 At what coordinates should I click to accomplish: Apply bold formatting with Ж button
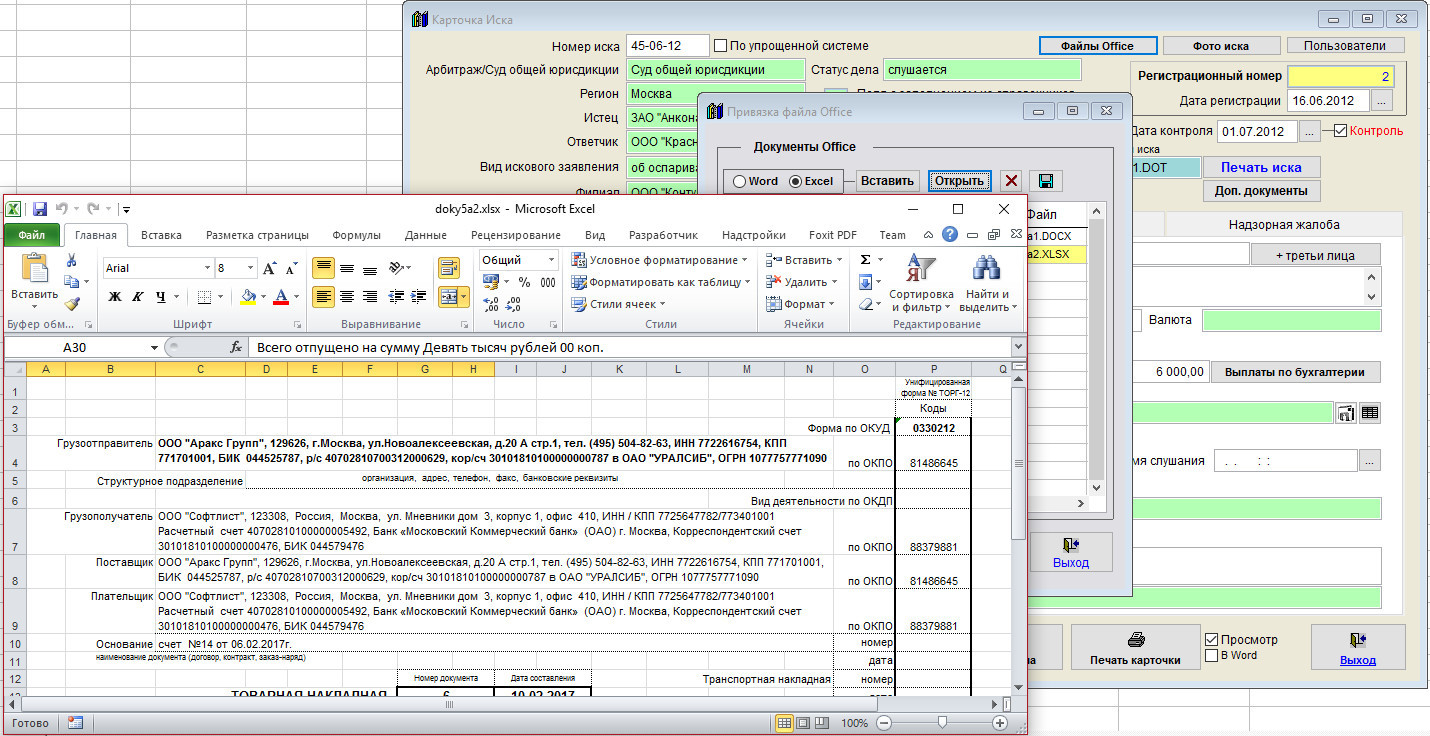114,297
